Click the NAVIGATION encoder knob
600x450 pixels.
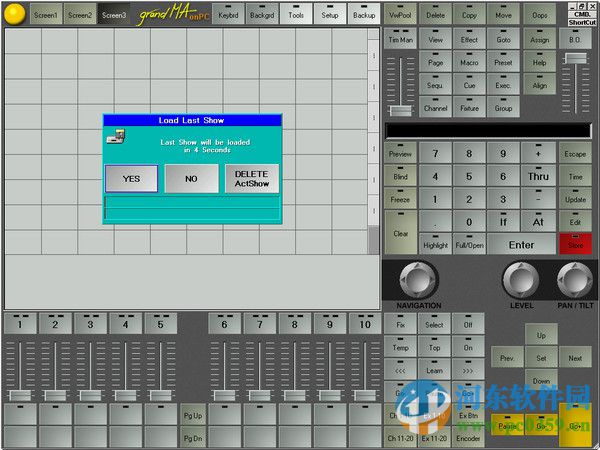click(418, 280)
